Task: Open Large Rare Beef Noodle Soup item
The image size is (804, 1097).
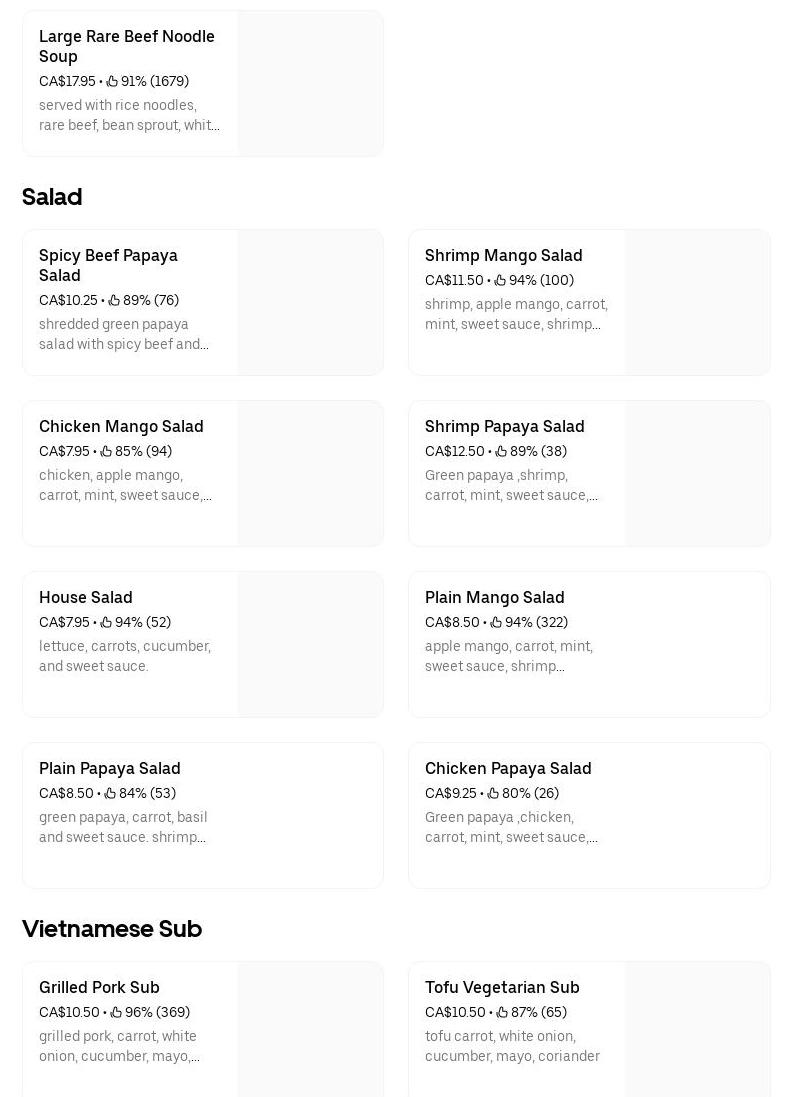Action: pos(127,46)
